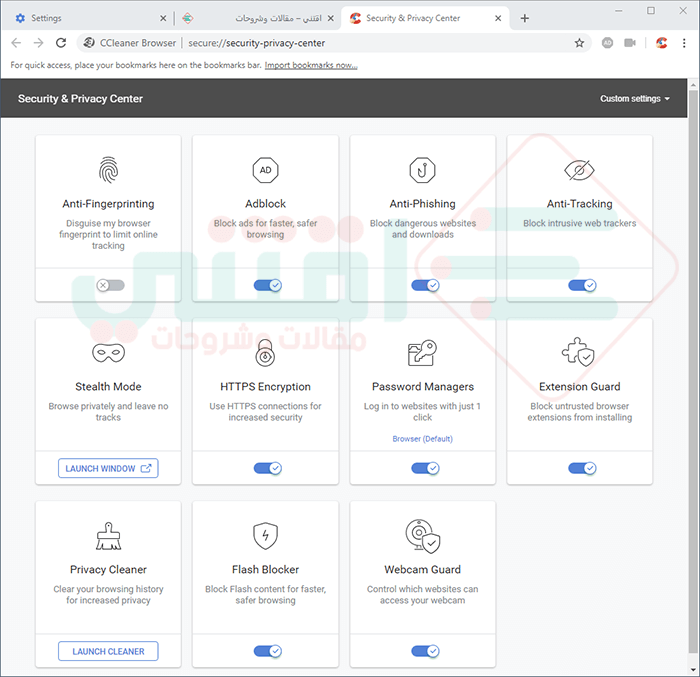The height and width of the screenshot is (677, 700).
Task: Click the Security & Privacy Center heading
Action: tap(80, 99)
